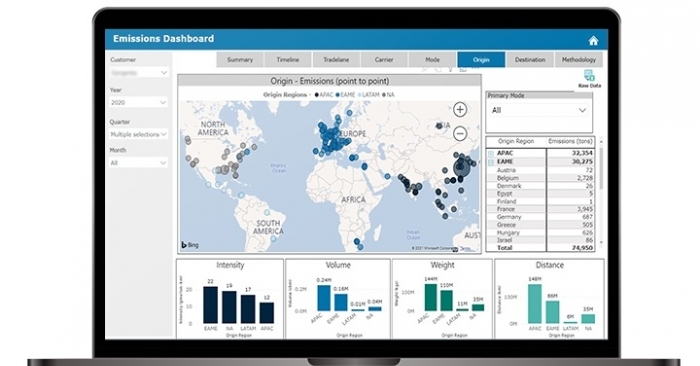The width and height of the screenshot is (700, 366).
Task: Expand the APAC row in region table
Action: [491, 154]
